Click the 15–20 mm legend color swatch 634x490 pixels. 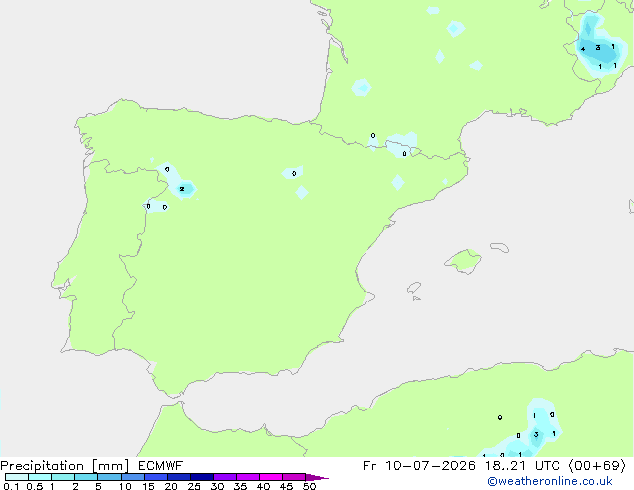[156, 477]
